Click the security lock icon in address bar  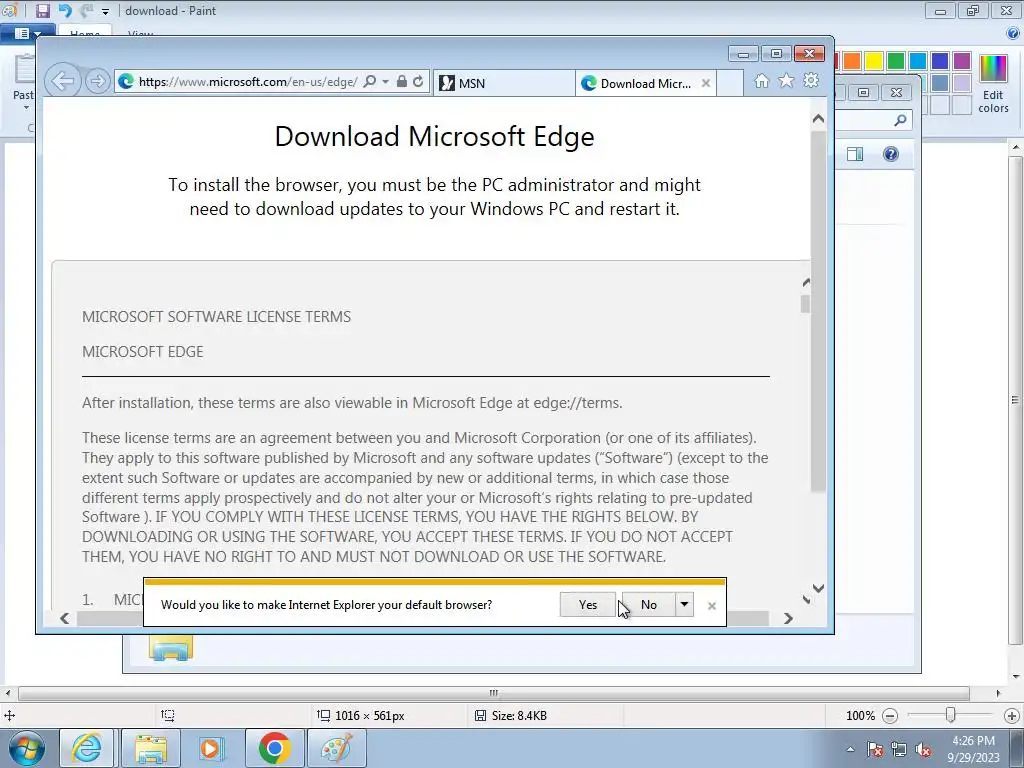[402, 82]
